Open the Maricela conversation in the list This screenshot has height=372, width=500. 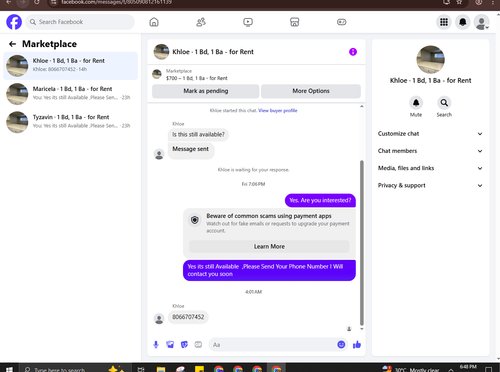pos(70,94)
